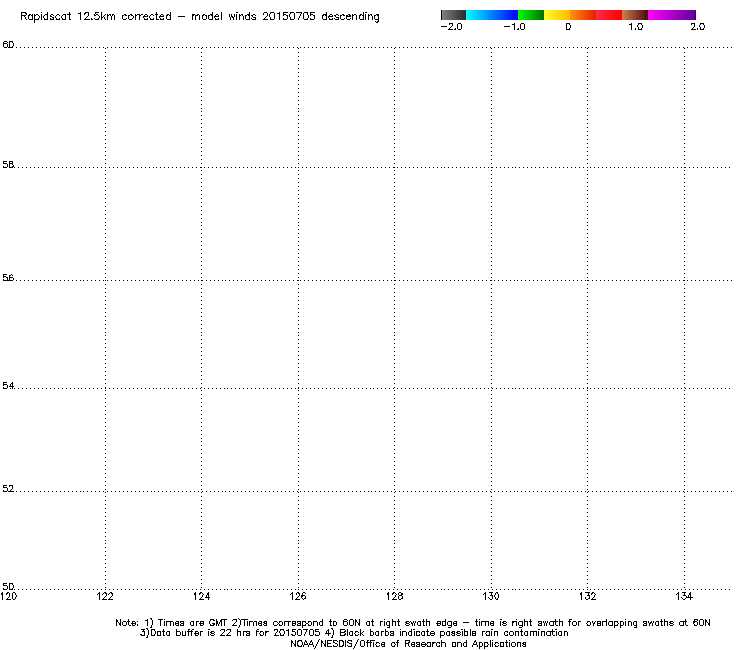
Task: Click the longitude label '130'
Action: click(x=491, y=597)
